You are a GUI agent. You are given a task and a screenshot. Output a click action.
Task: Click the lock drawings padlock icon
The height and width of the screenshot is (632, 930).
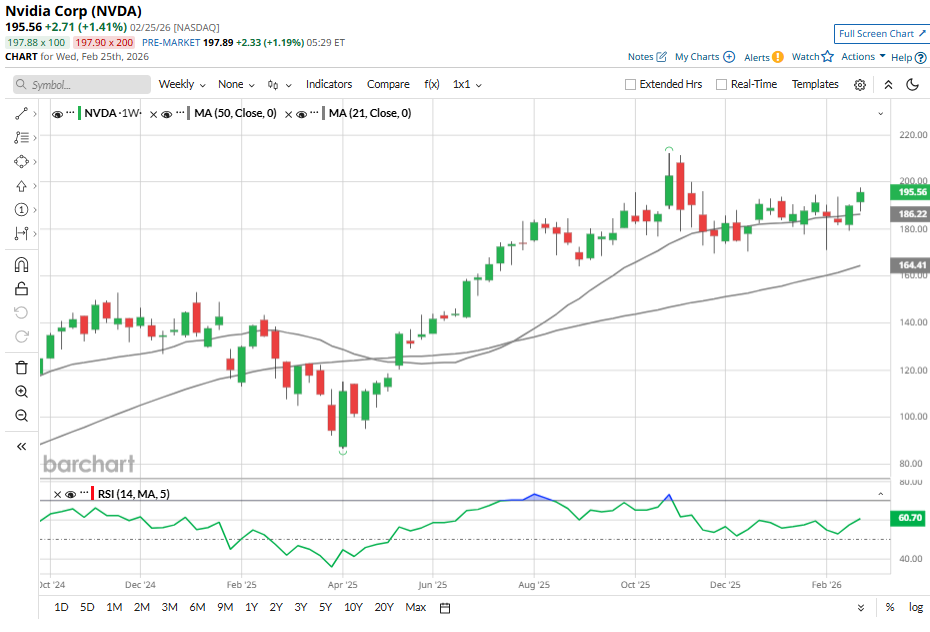coord(21,289)
